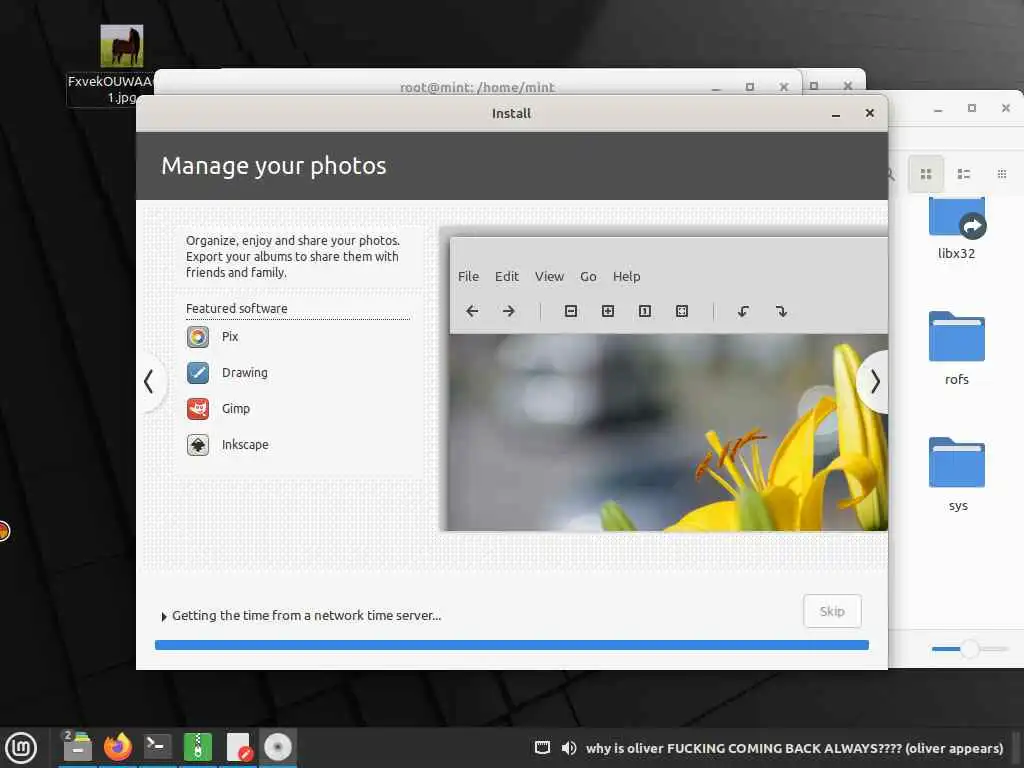Select the sys folder in file manager

(x=957, y=475)
